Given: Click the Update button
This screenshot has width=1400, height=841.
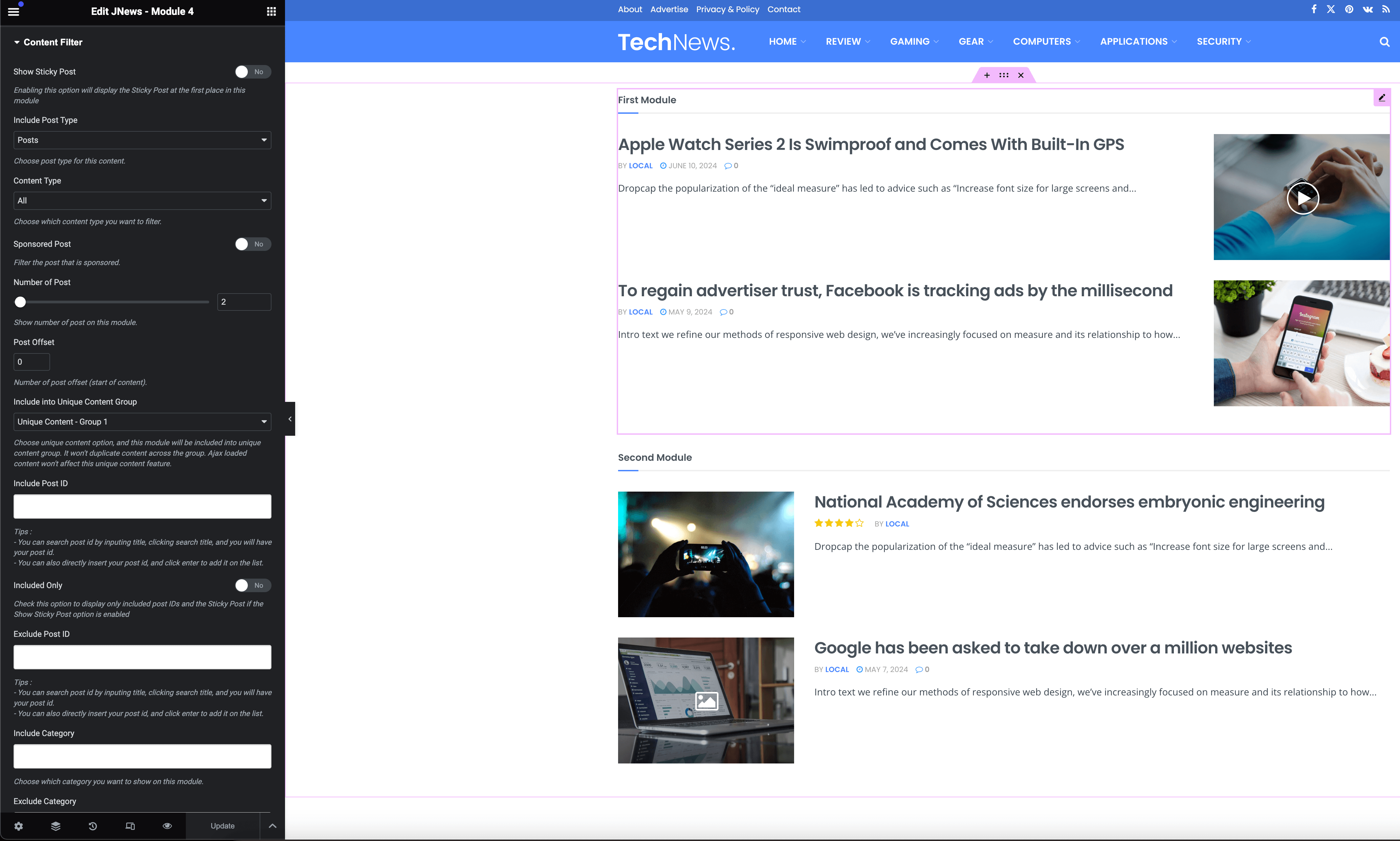Looking at the screenshot, I should pos(223,826).
